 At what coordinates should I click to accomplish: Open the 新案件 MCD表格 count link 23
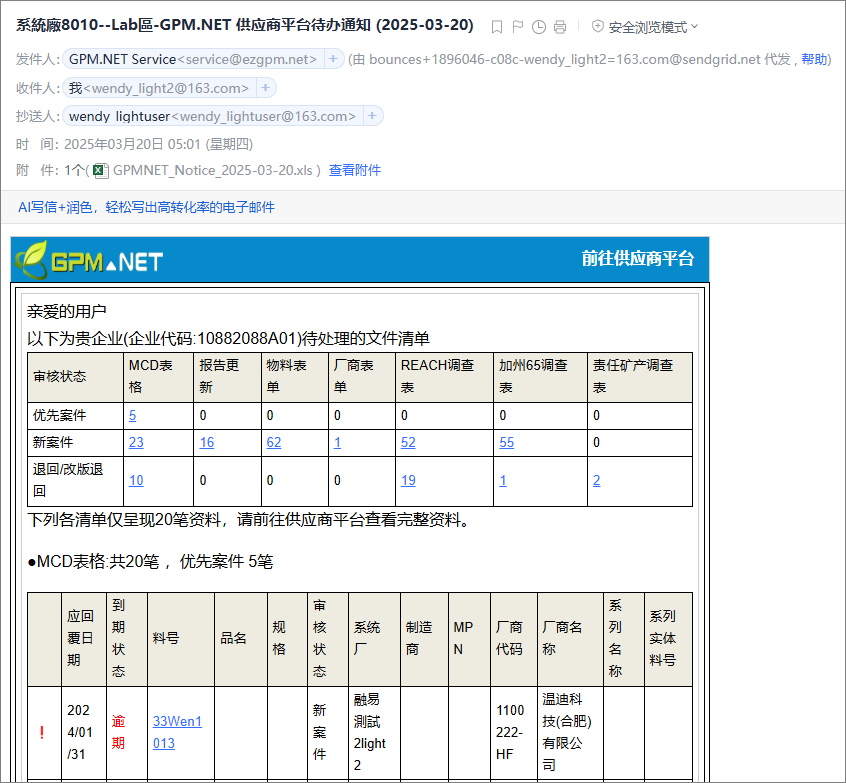pyautogui.click(x=136, y=442)
